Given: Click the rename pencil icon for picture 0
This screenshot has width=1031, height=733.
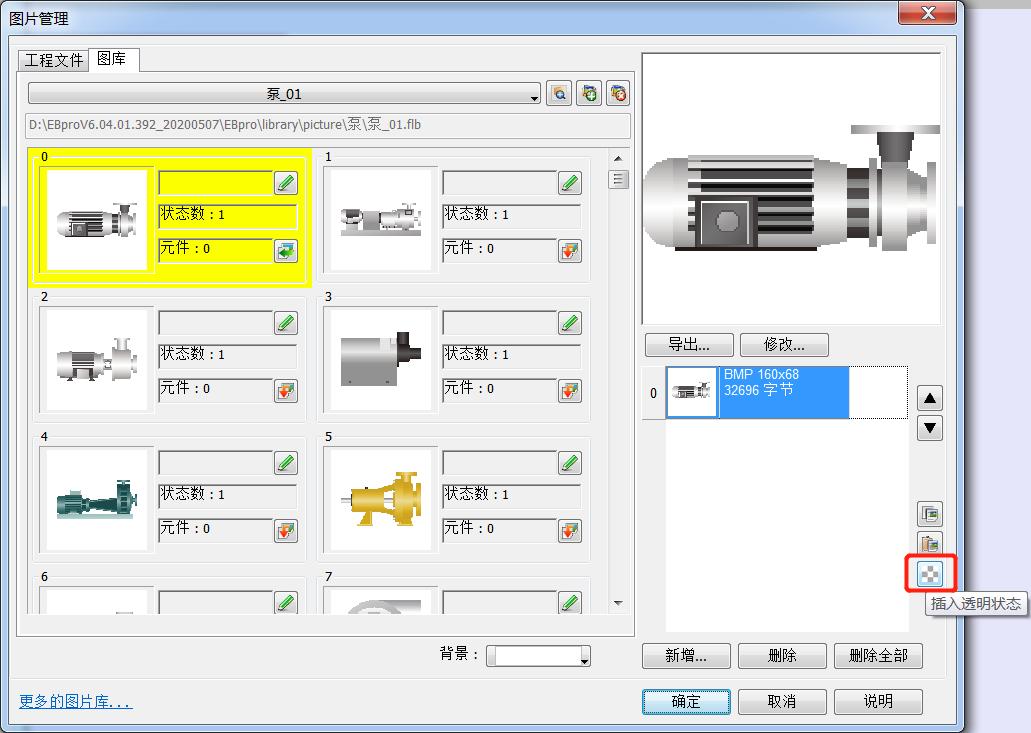Looking at the screenshot, I should pos(286,183).
